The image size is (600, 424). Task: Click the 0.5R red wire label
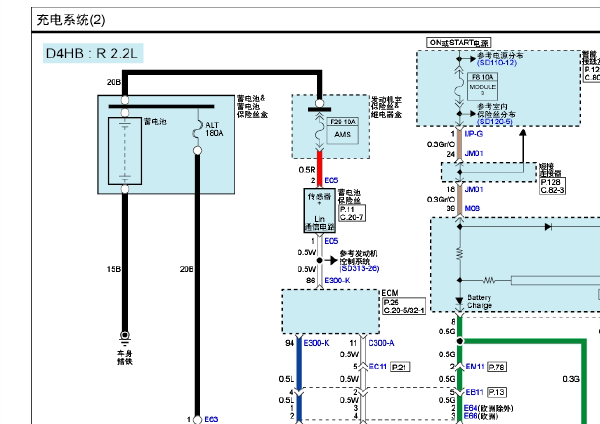point(307,170)
